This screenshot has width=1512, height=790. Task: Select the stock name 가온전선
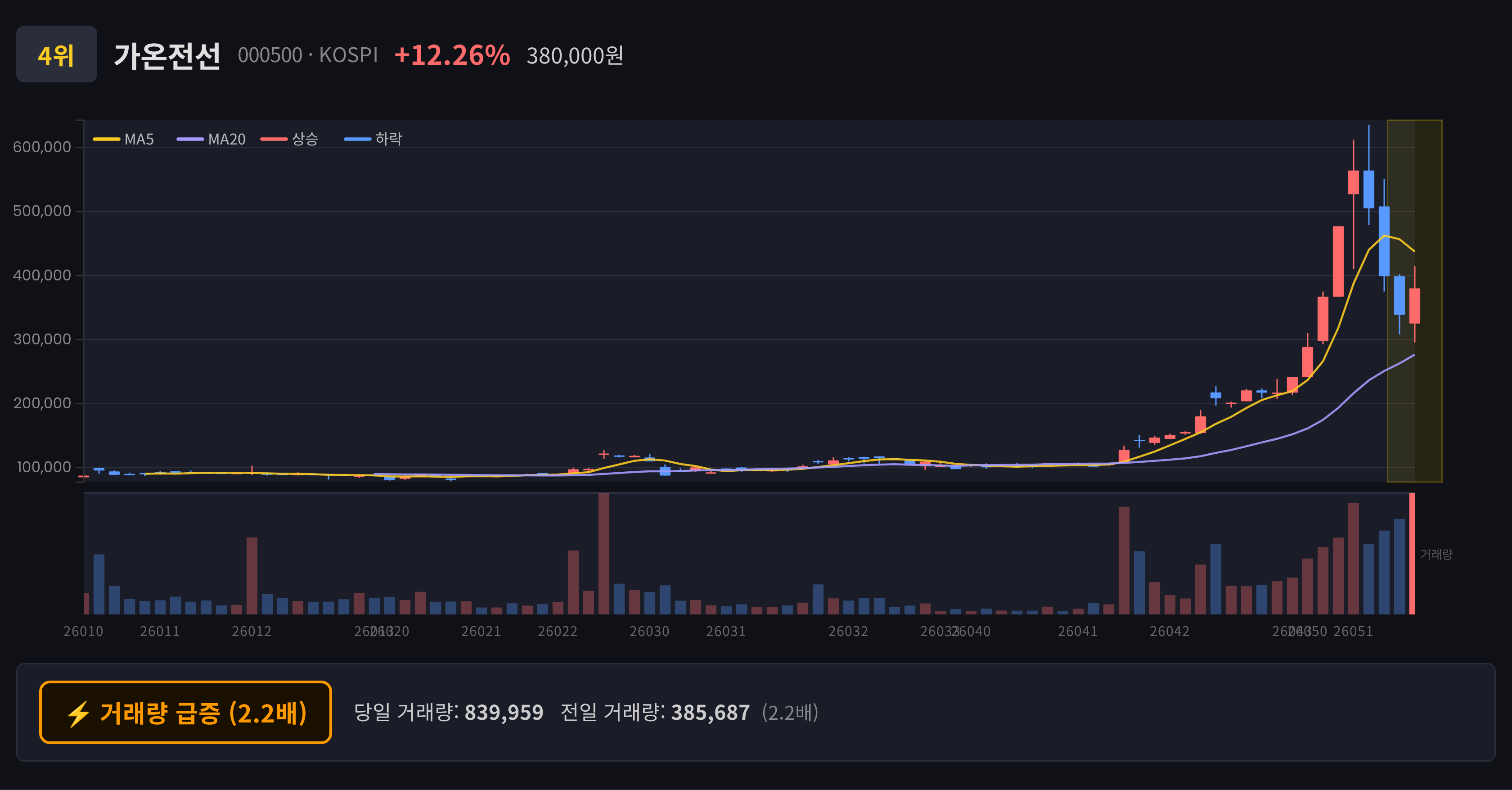coord(167,56)
